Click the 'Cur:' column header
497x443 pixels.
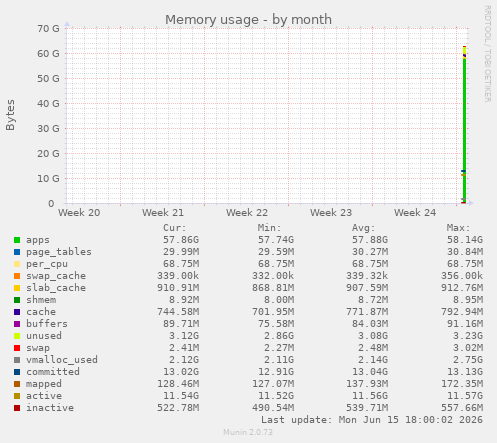pyautogui.click(x=175, y=228)
